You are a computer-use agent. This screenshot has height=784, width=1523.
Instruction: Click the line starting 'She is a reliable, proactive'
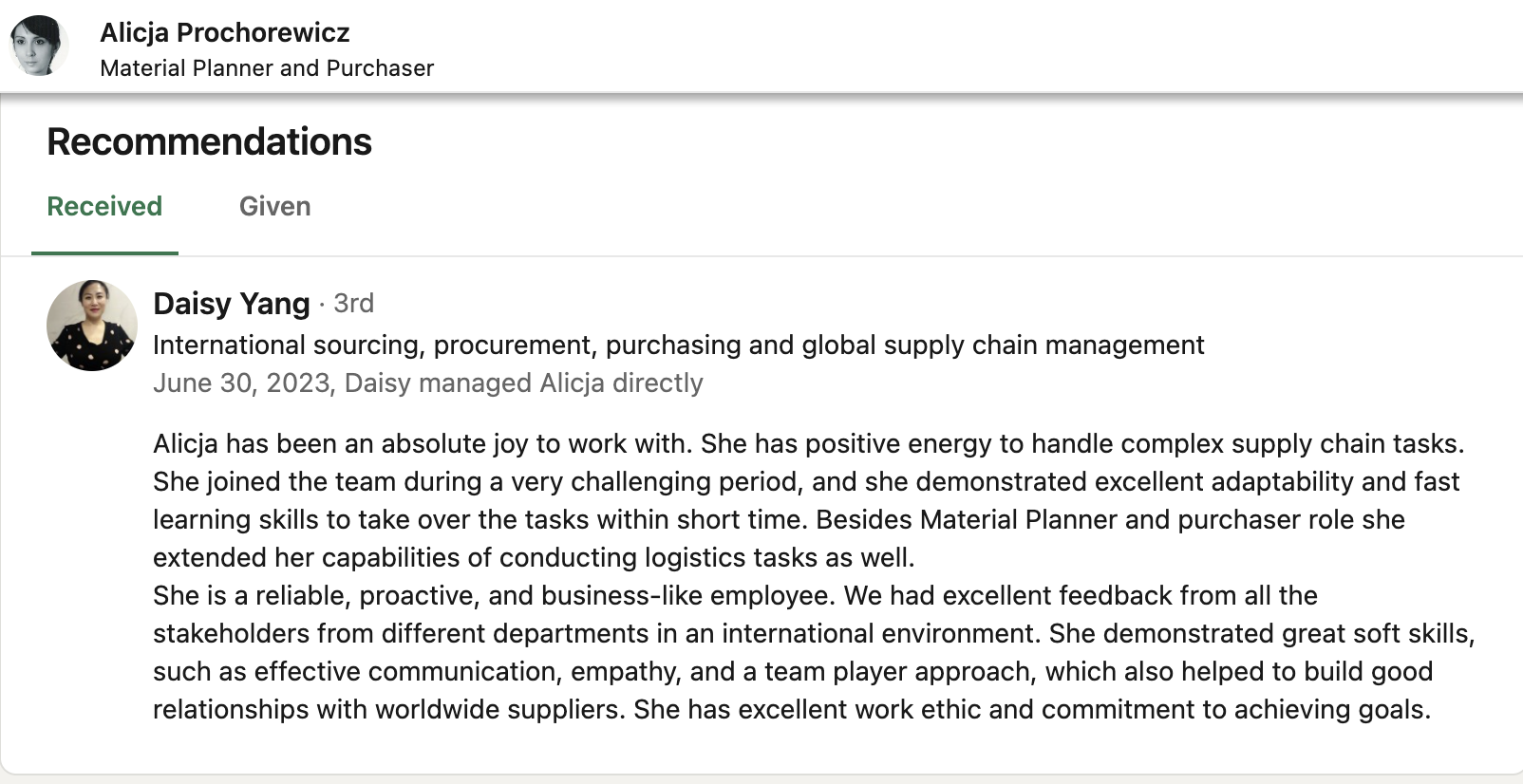click(735, 595)
